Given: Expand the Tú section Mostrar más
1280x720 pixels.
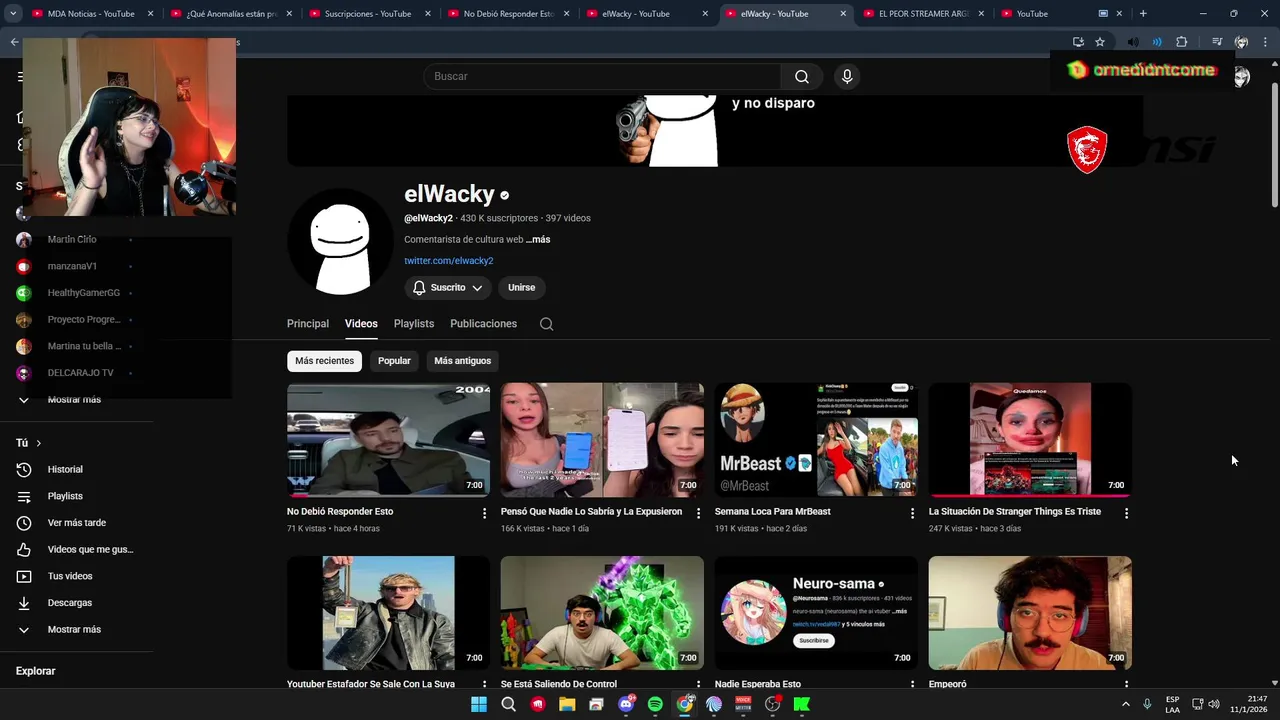Looking at the screenshot, I should pos(76,630).
